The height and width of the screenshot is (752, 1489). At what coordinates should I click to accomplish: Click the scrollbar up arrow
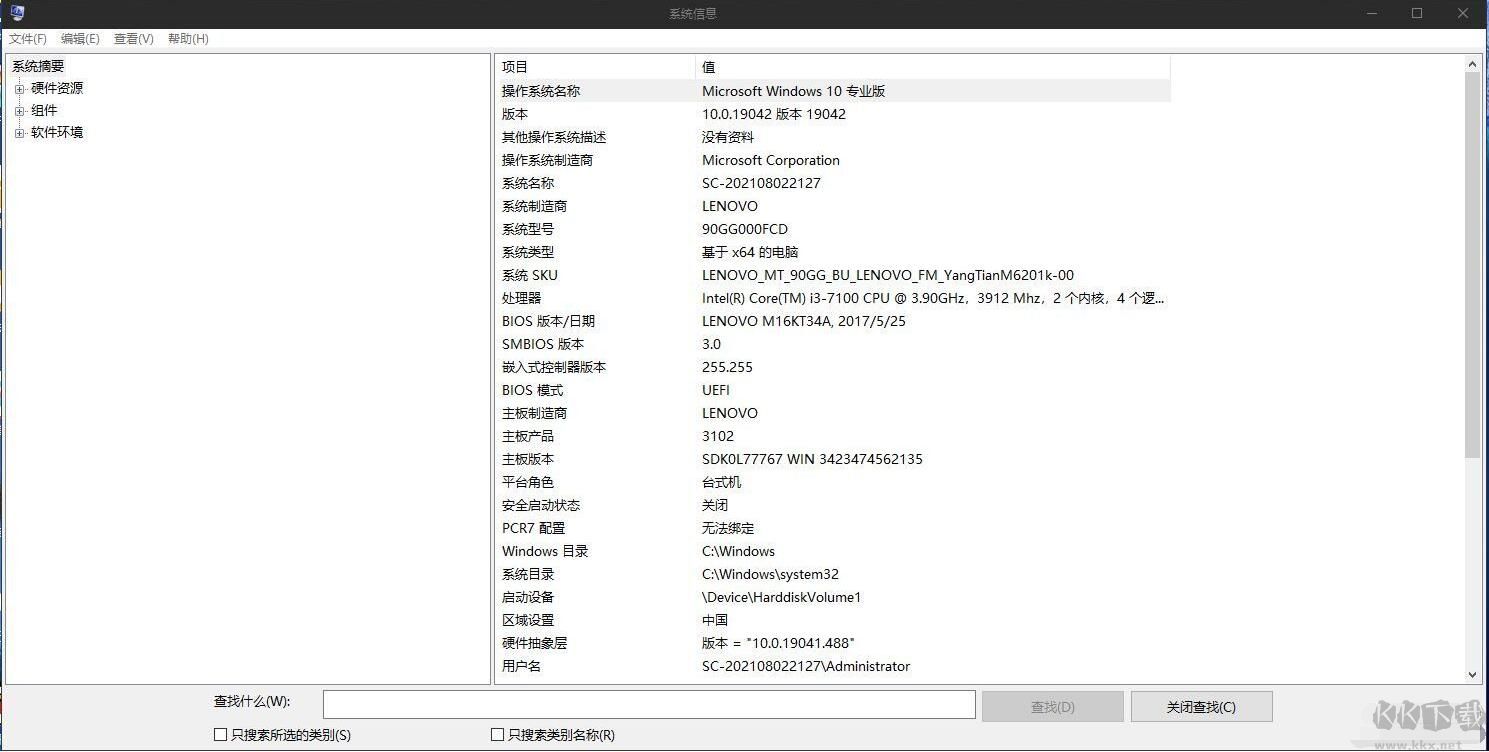(1473, 62)
